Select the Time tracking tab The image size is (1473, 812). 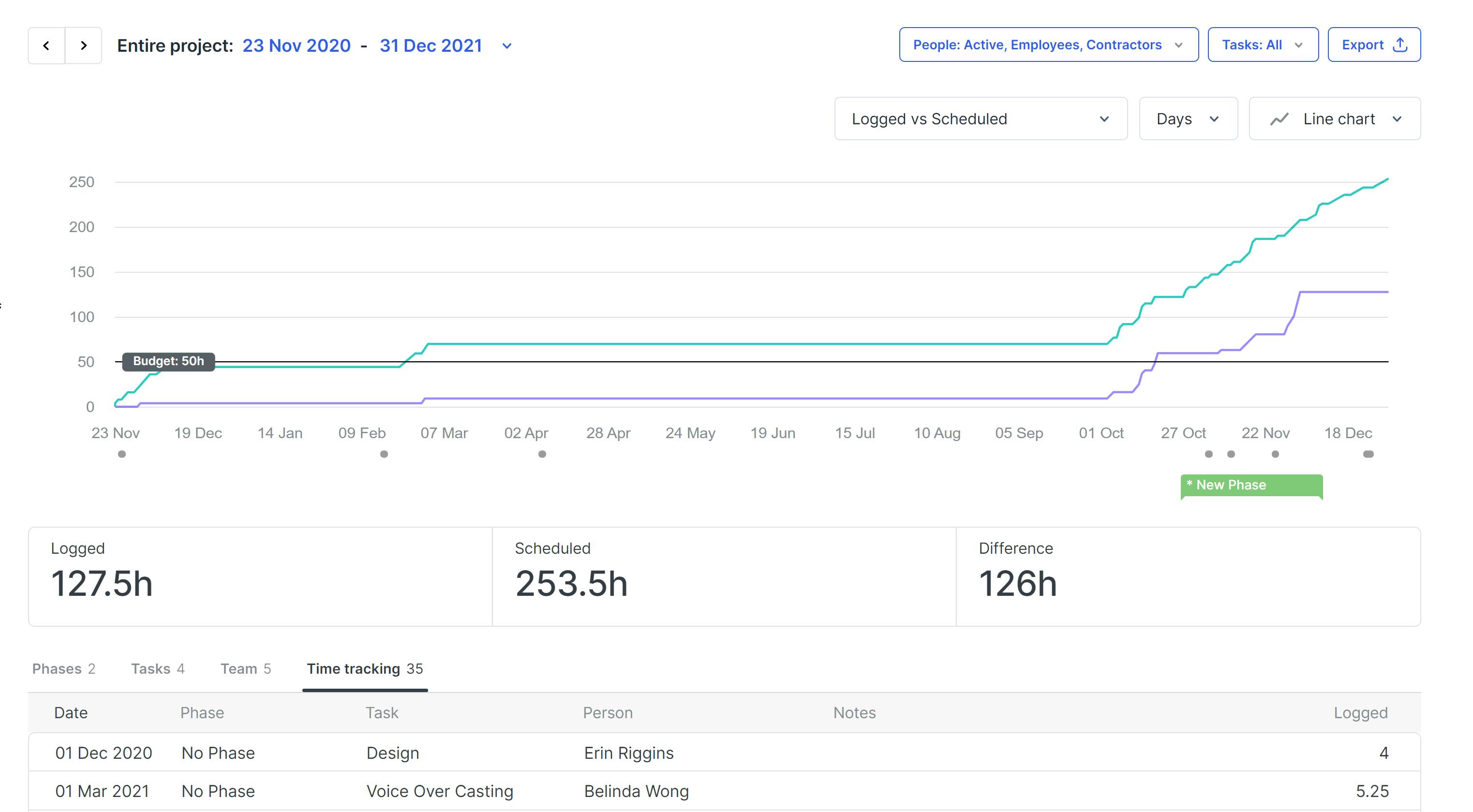[364, 668]
